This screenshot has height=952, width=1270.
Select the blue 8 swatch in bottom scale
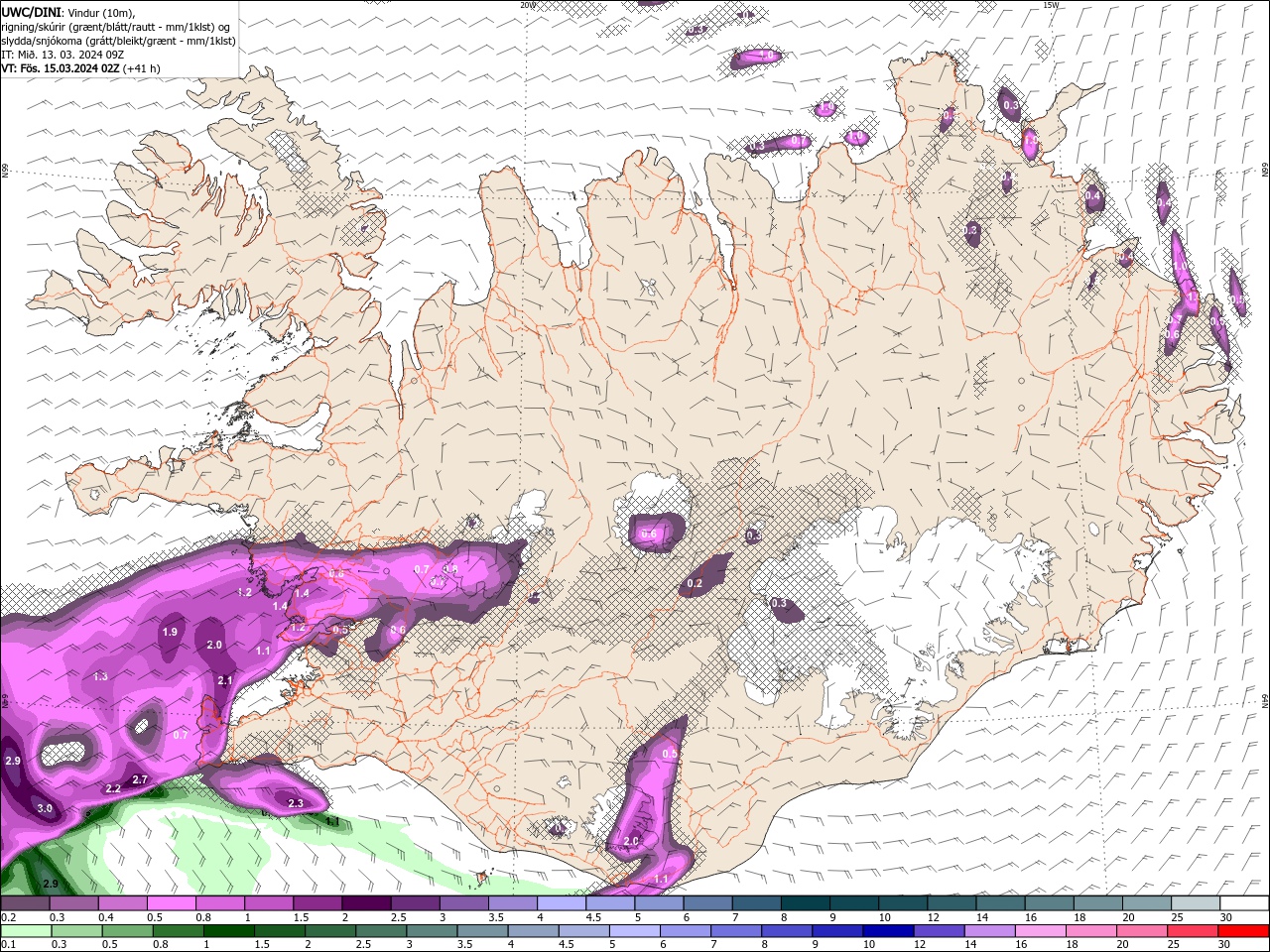pyautogui.click(x=786, y=931)
